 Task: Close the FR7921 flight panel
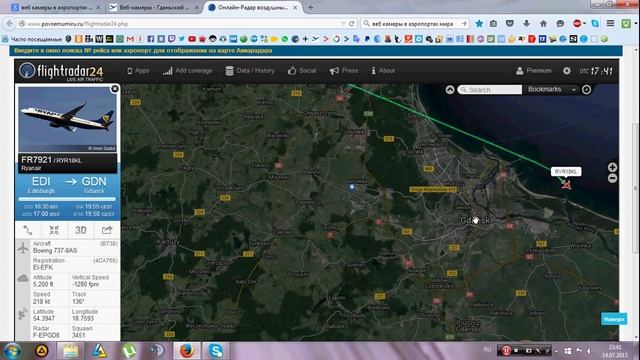pos(115,89)
